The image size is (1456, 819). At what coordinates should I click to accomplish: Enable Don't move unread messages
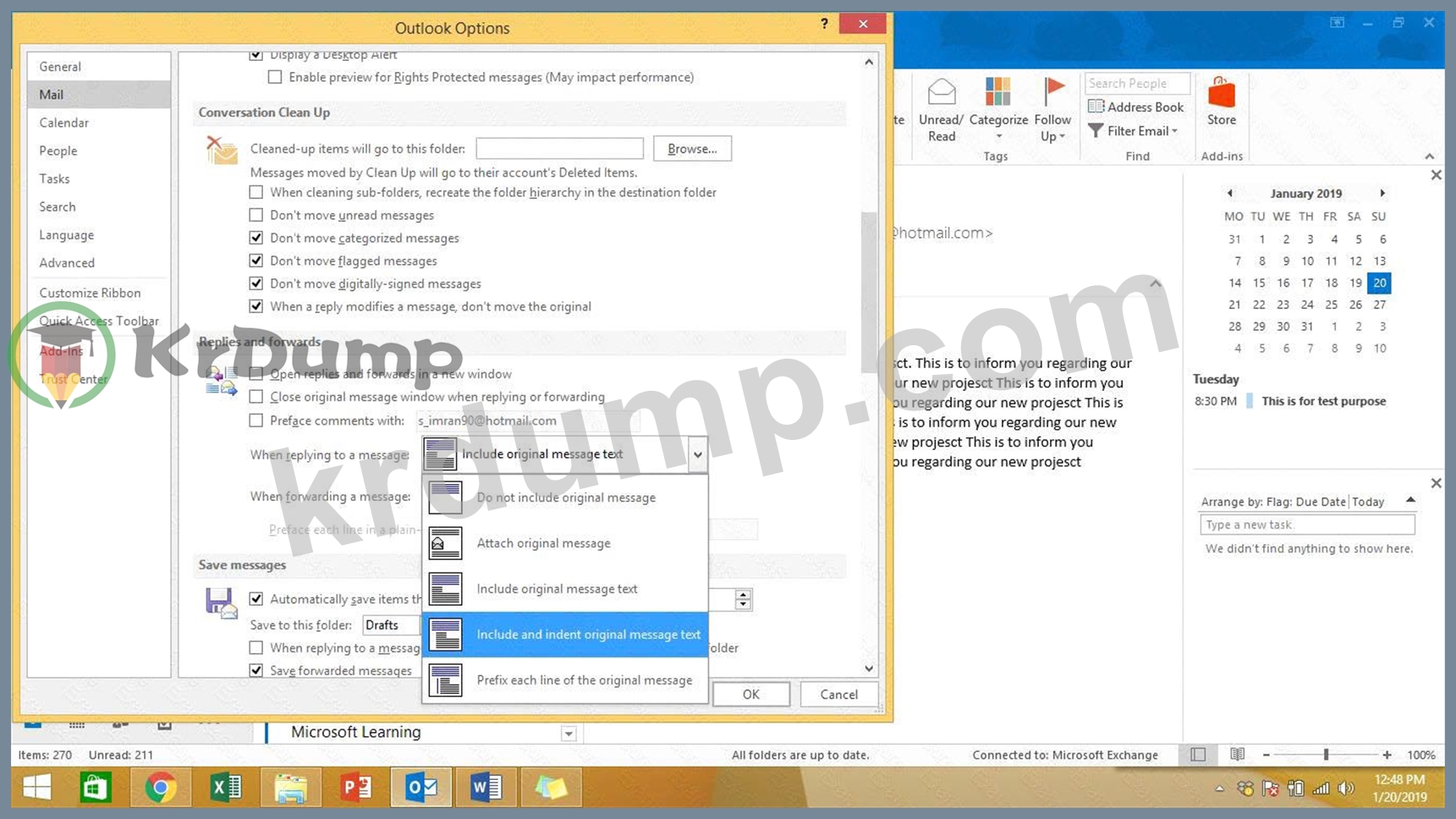point(256,215)
